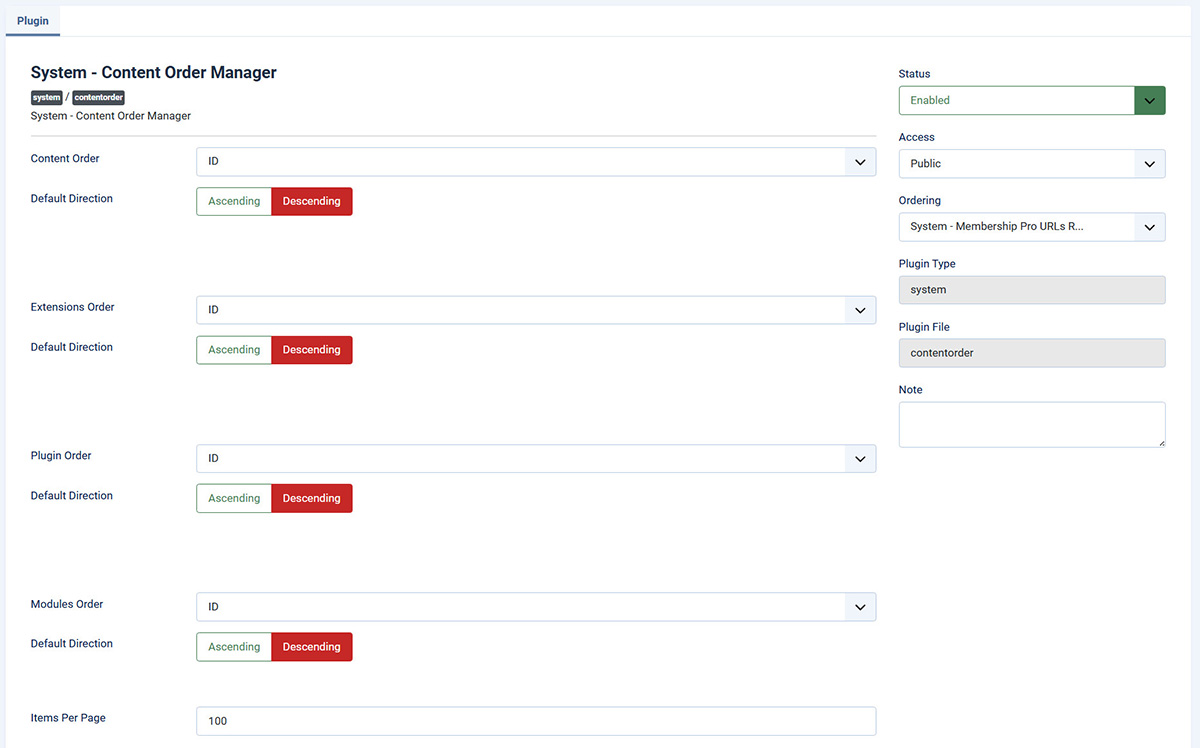Screen dimensions: 1200x748
Task: Select Ascending under Plugin Order
Action: tap(234, 498)
